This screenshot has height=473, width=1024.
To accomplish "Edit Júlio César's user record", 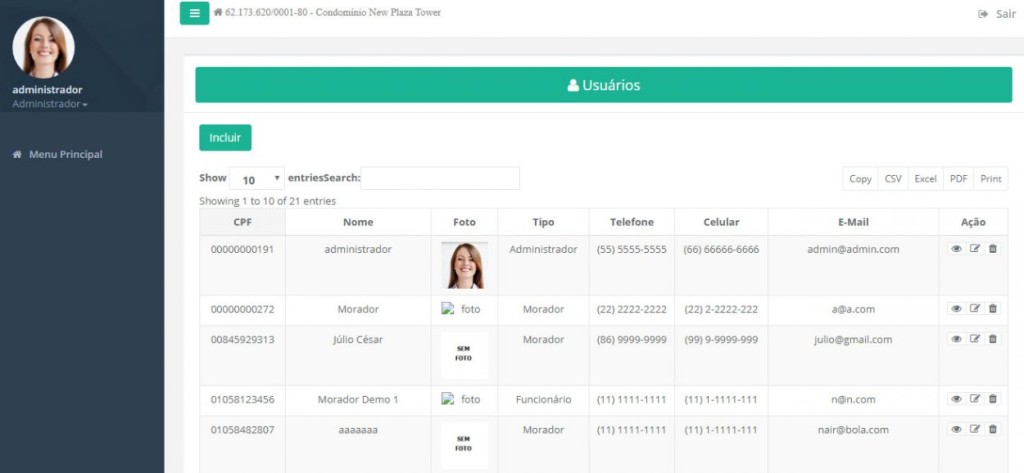I will coord(975,339).
